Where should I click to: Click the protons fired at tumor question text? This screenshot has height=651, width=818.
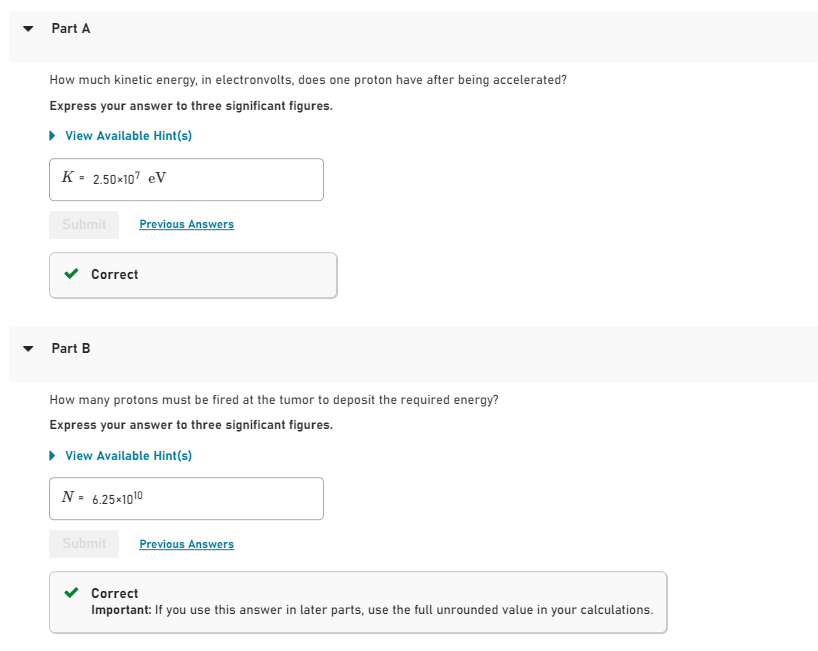click(274, 400)
